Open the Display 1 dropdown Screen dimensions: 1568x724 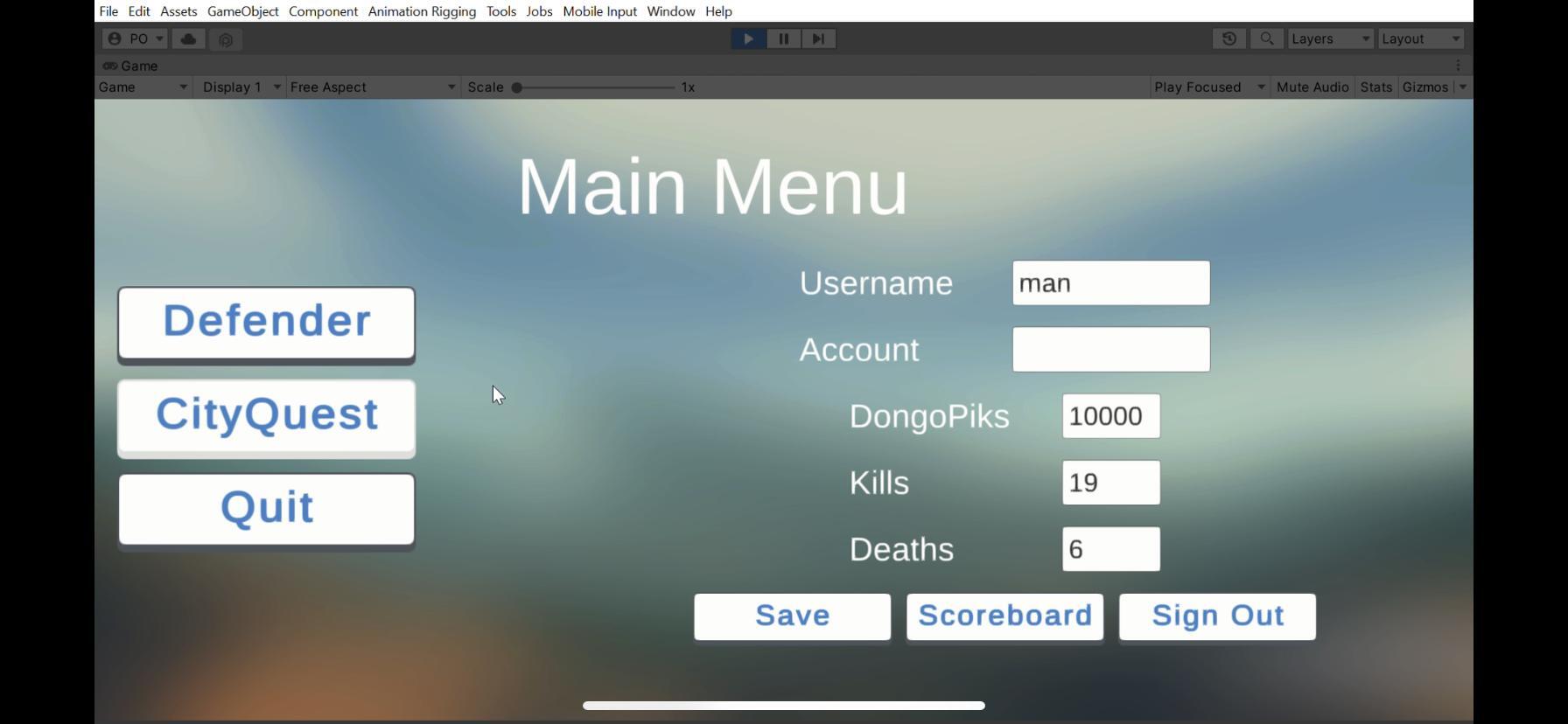tap(241, 87)
